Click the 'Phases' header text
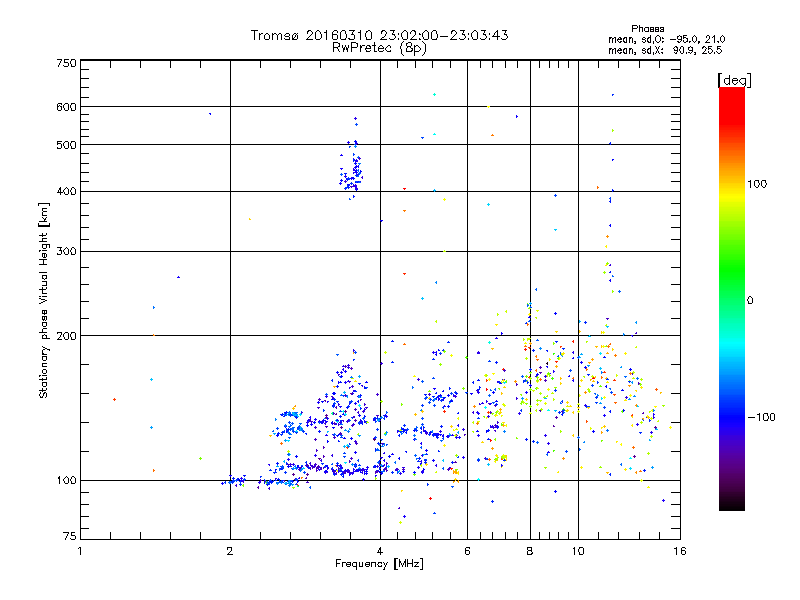The height and width of the screenshot is (600, 800). [647, 29]
